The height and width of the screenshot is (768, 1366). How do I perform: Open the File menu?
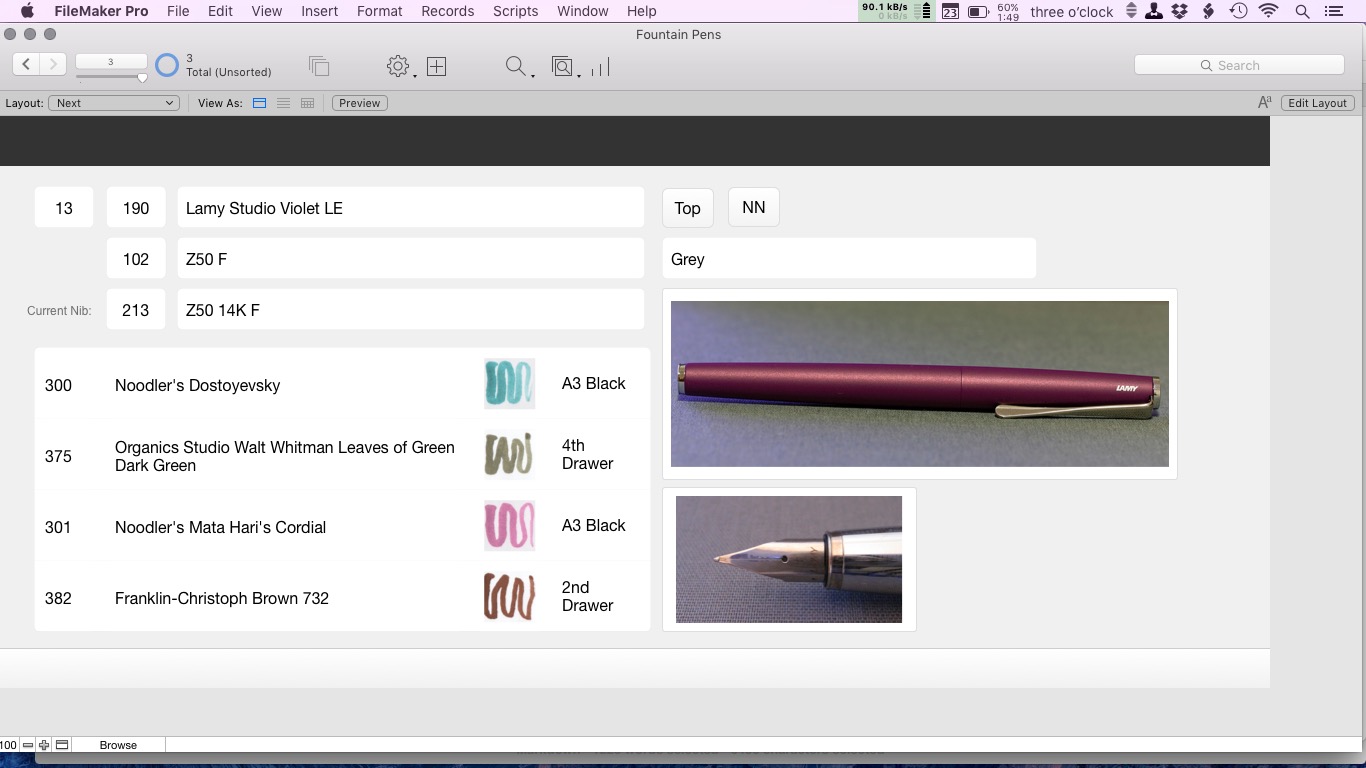tap(178, 11)
